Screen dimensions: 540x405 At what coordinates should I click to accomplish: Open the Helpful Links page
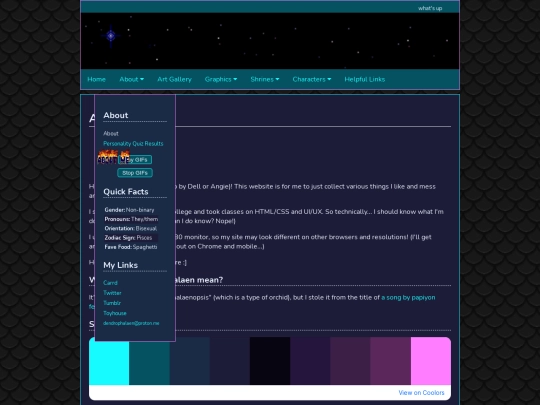(x=364, y=79)
